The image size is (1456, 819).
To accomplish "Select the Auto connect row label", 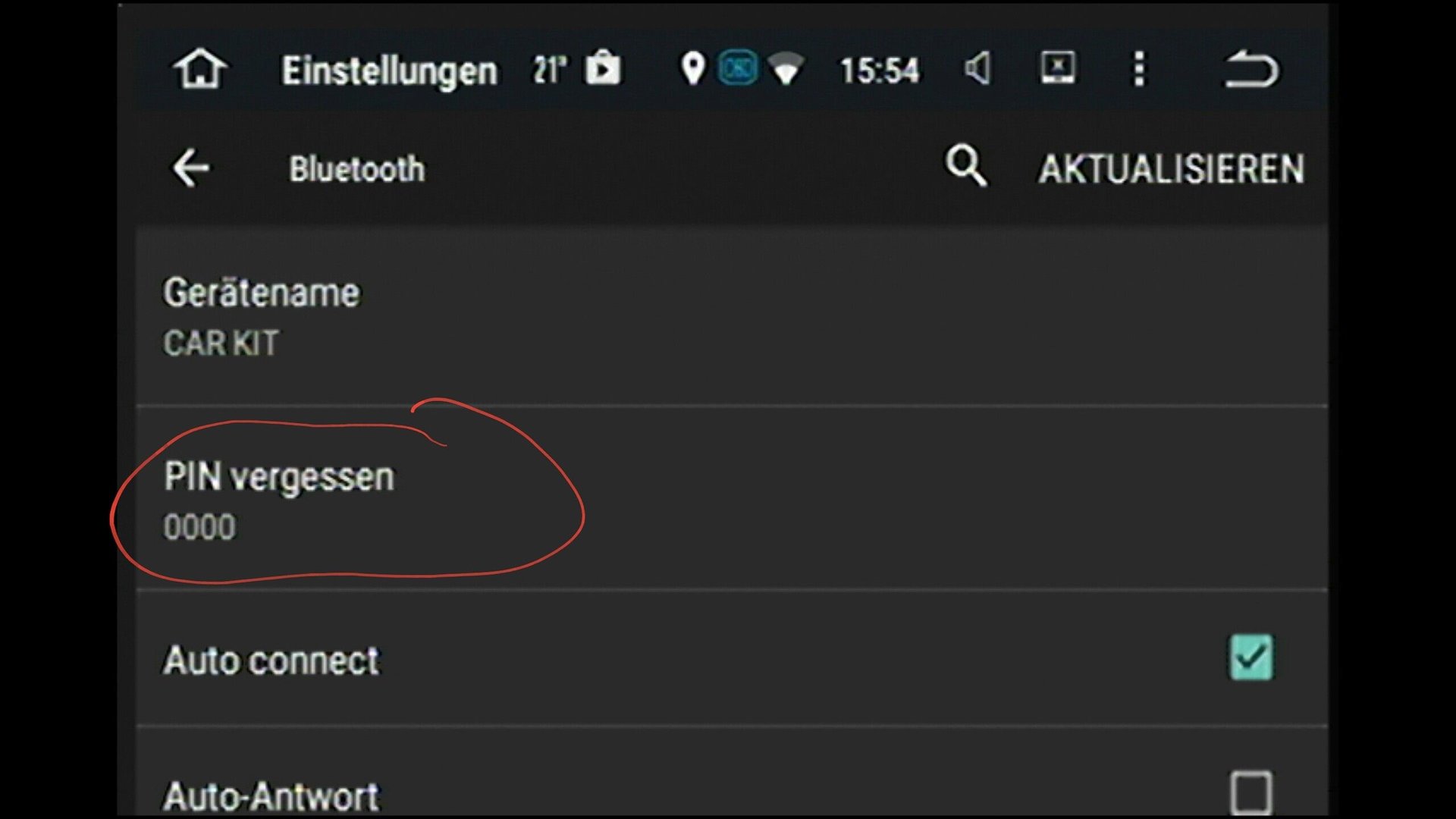I will click(x=271, y=661).
